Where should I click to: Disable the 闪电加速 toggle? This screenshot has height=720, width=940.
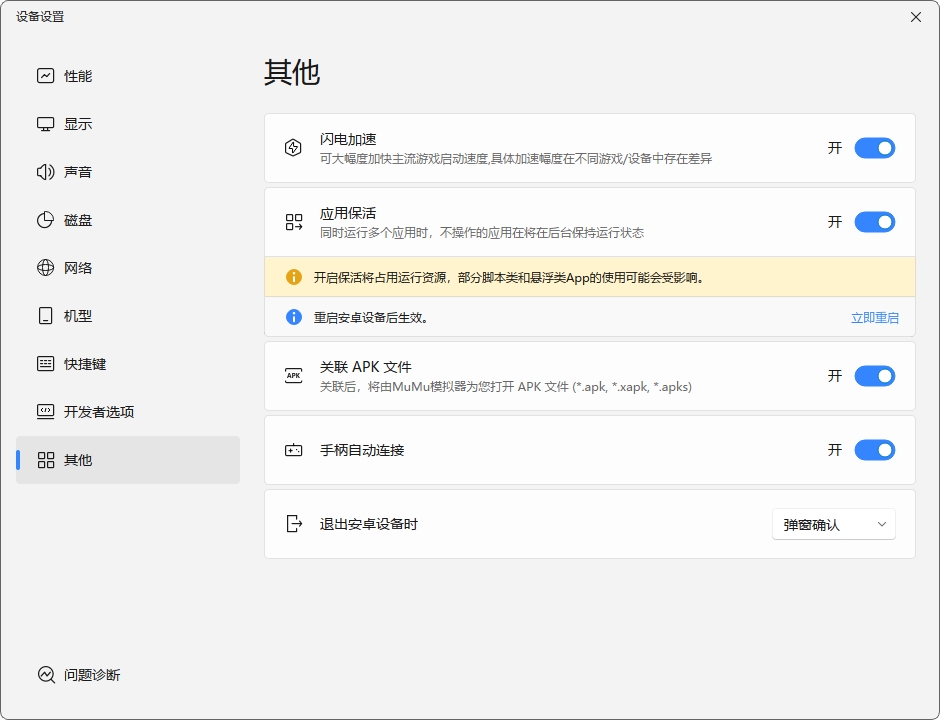[x=875, y=148]
